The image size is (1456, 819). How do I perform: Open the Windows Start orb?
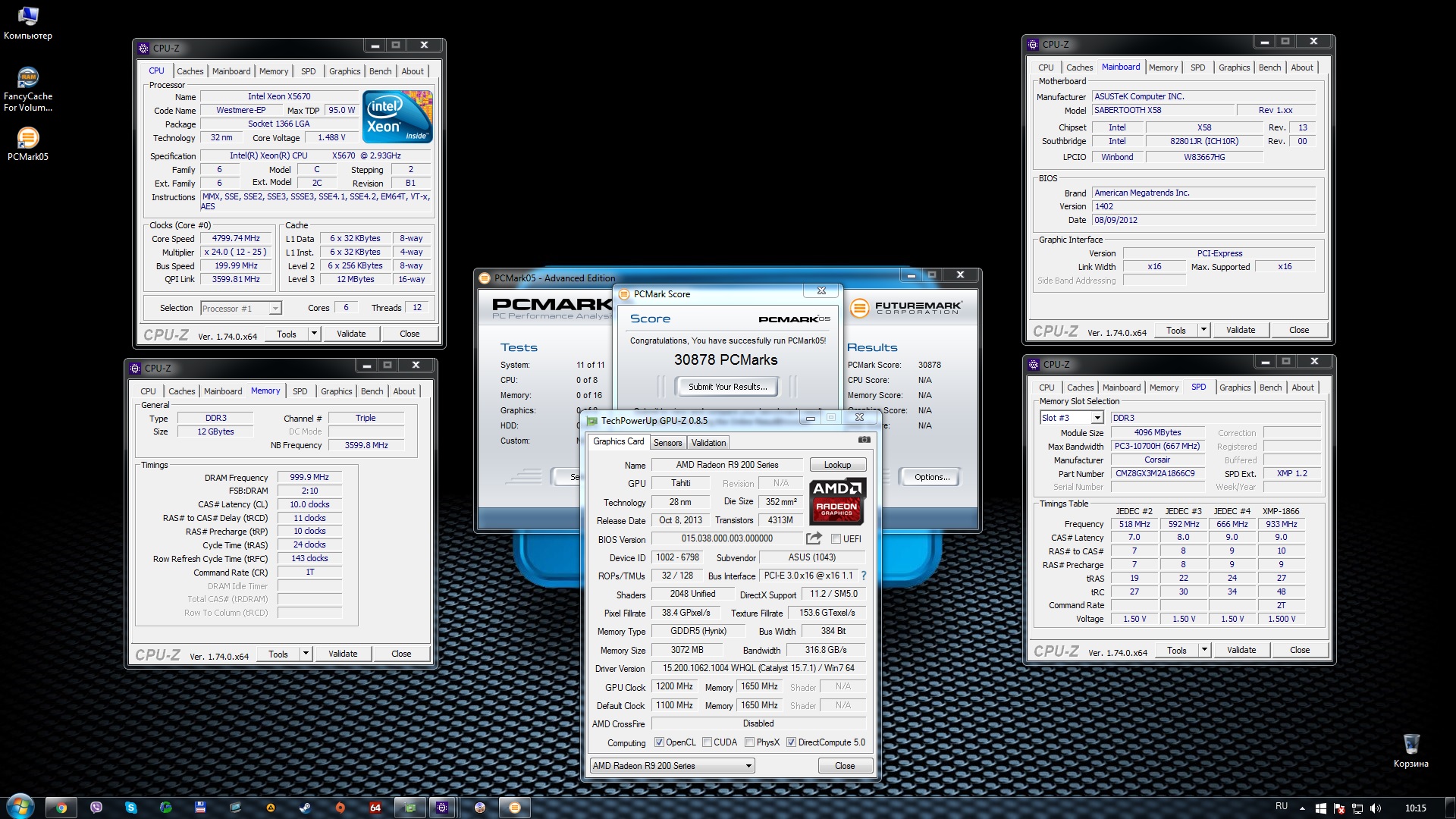pos(20,807)
